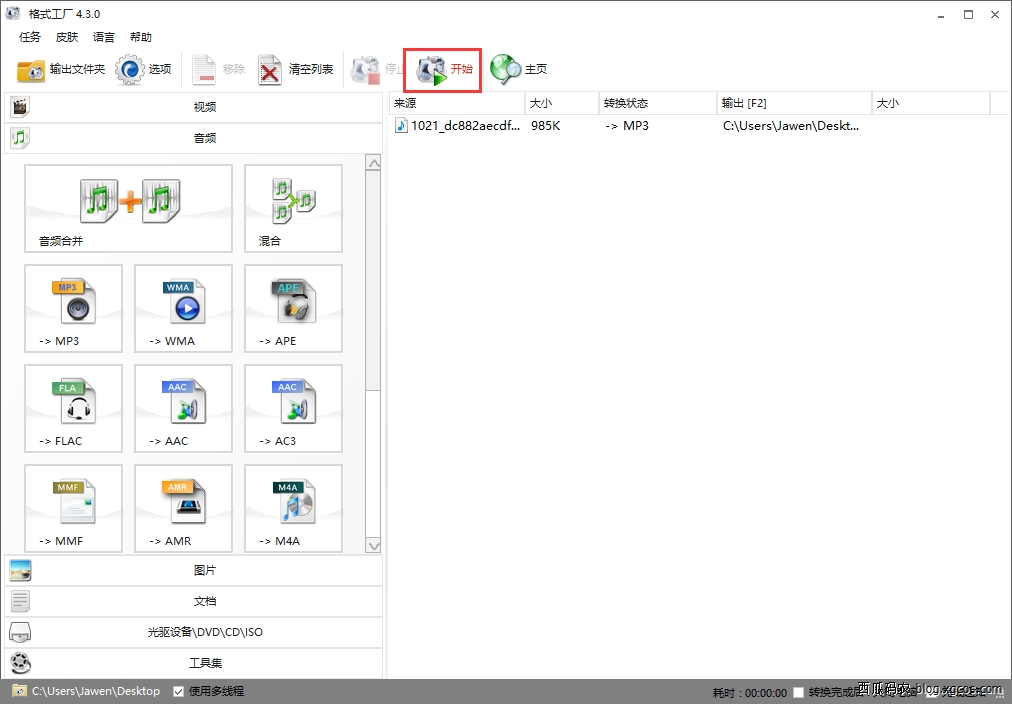Click the format list scroll down arrow
The width and height of the screenshot is (1012, 704).
click(x=373, y=546)
